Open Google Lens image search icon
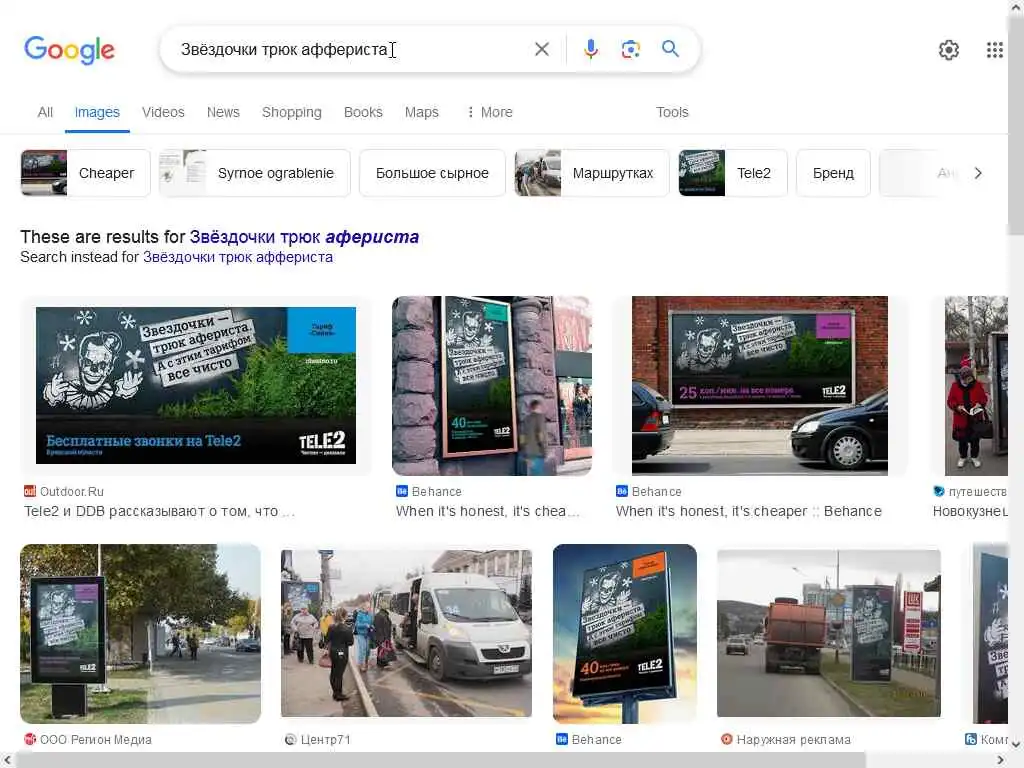Image resolution: width=1024 pixels, height=768 pixels. coord(630,49)
